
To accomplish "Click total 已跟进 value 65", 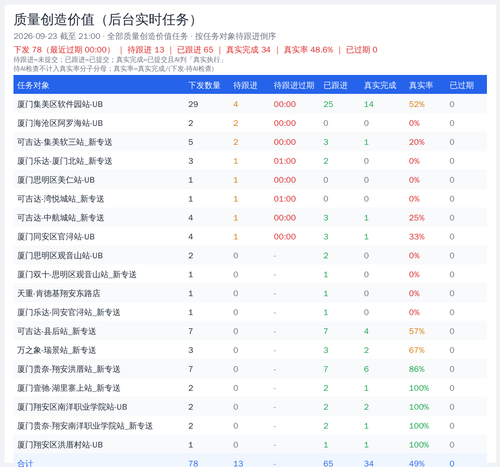I will tap(328, 463).
